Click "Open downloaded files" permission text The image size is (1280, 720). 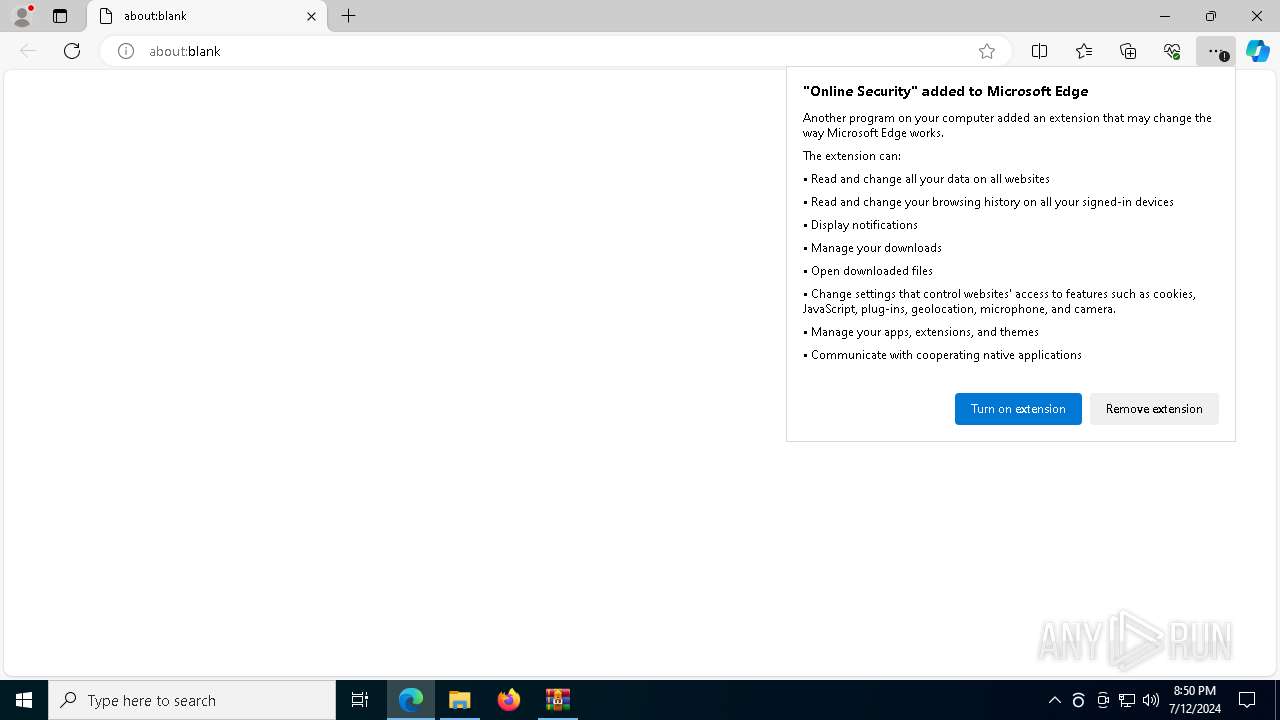pos(872,271)
